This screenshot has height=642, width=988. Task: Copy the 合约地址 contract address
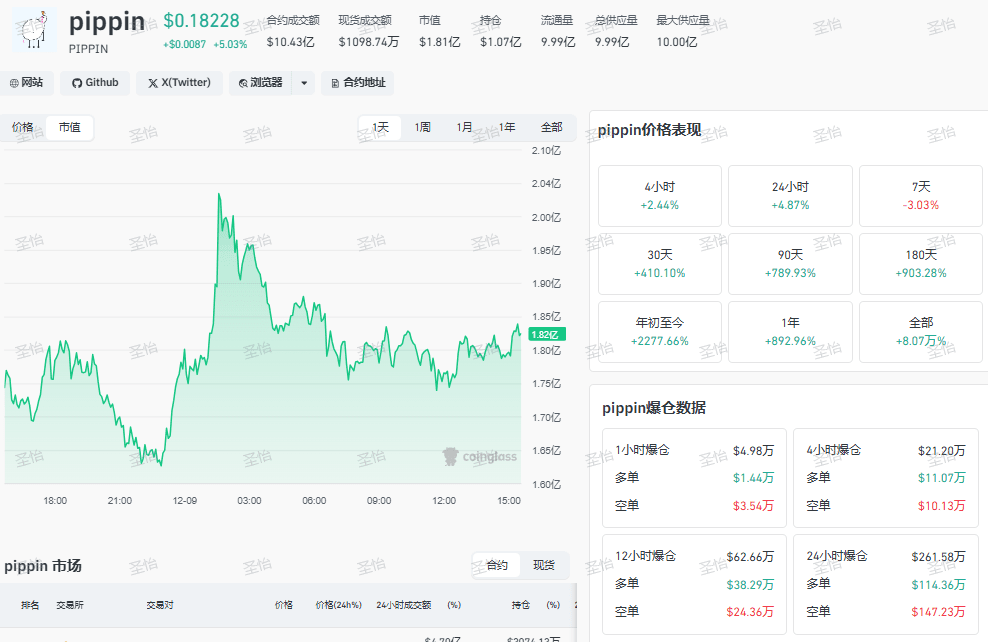point(358,83)
